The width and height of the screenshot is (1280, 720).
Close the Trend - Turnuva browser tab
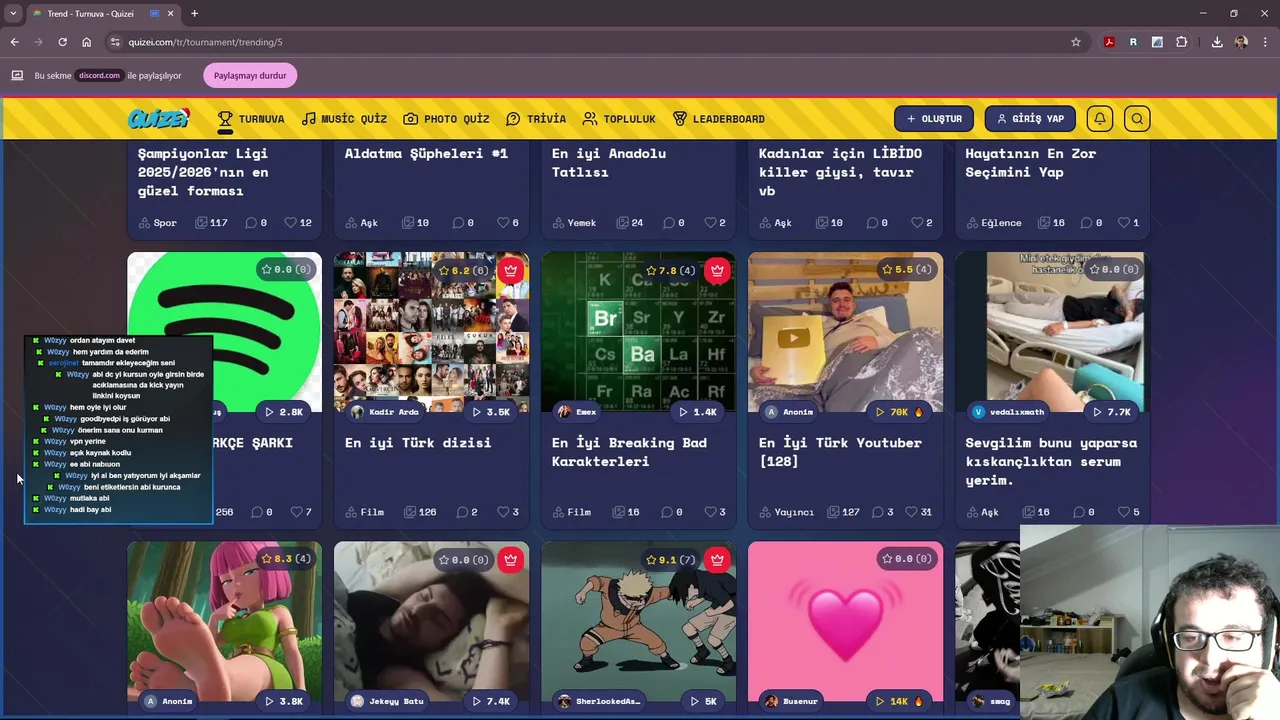tap(170, 14)
